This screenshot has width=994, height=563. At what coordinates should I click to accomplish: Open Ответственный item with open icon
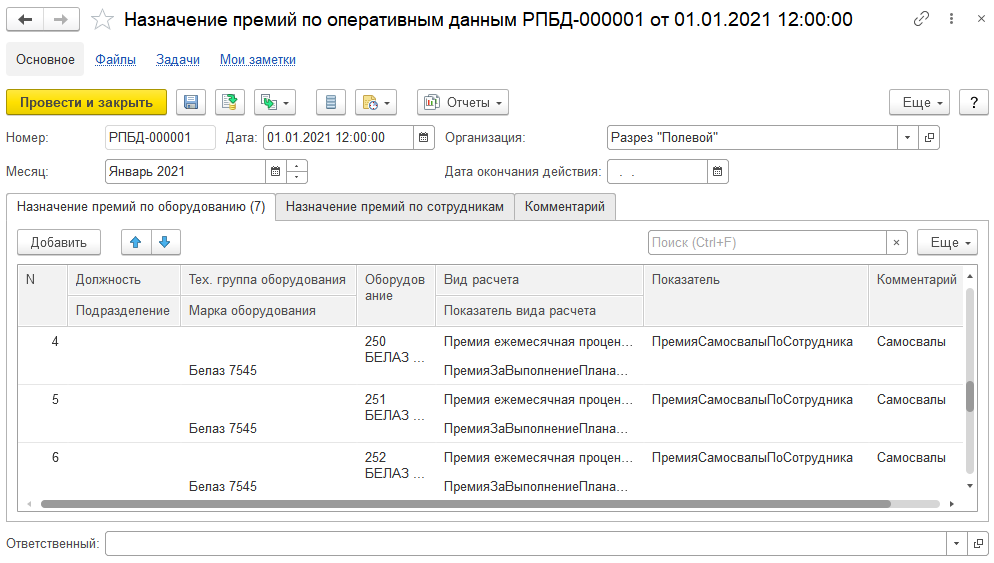click(978, 543)
